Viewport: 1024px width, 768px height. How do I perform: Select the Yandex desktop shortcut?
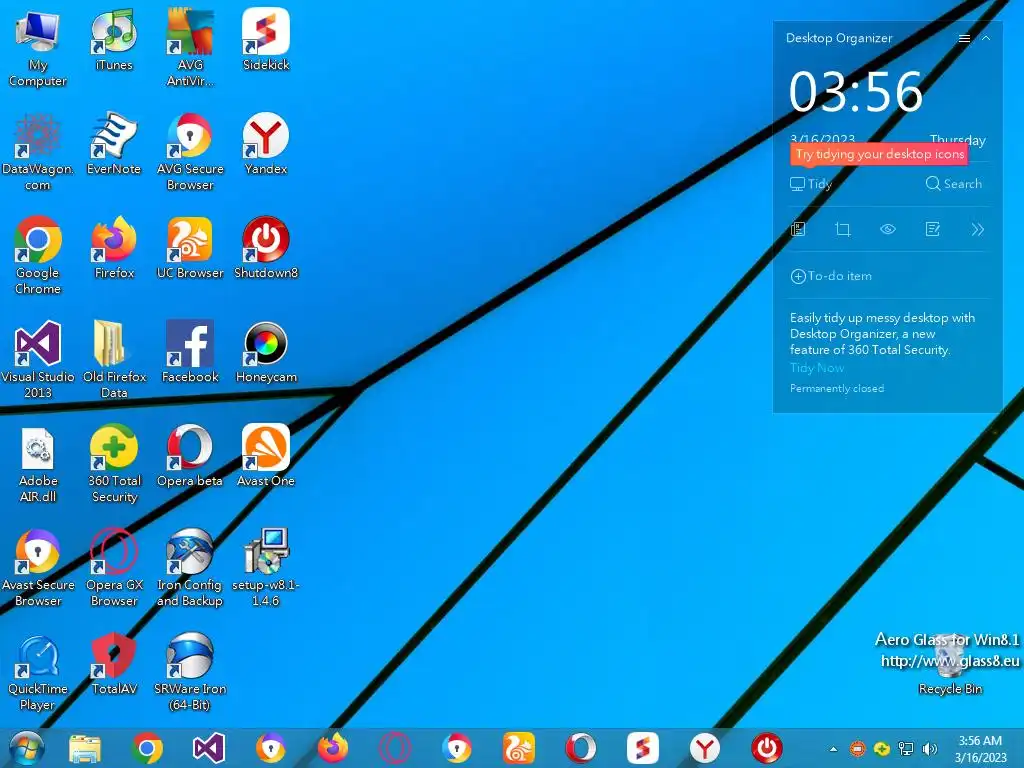click(x=266, y=144)
